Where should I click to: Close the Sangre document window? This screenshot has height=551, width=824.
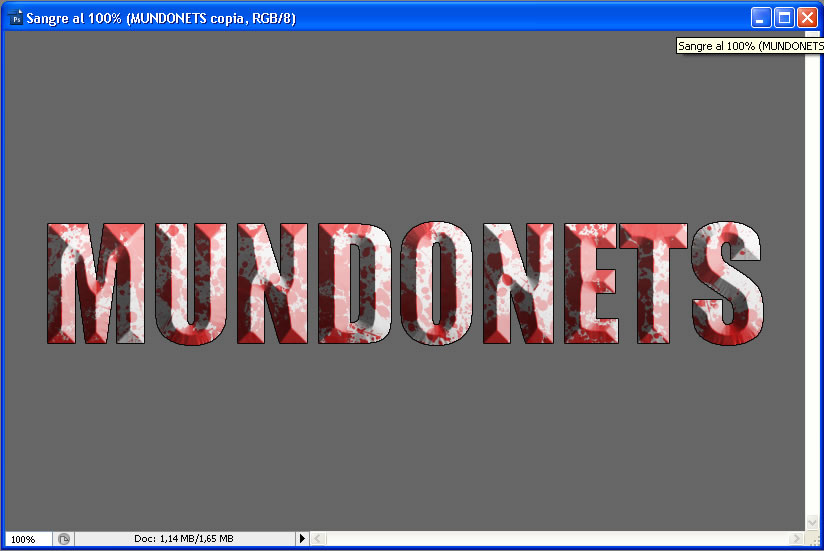point(807,18)
